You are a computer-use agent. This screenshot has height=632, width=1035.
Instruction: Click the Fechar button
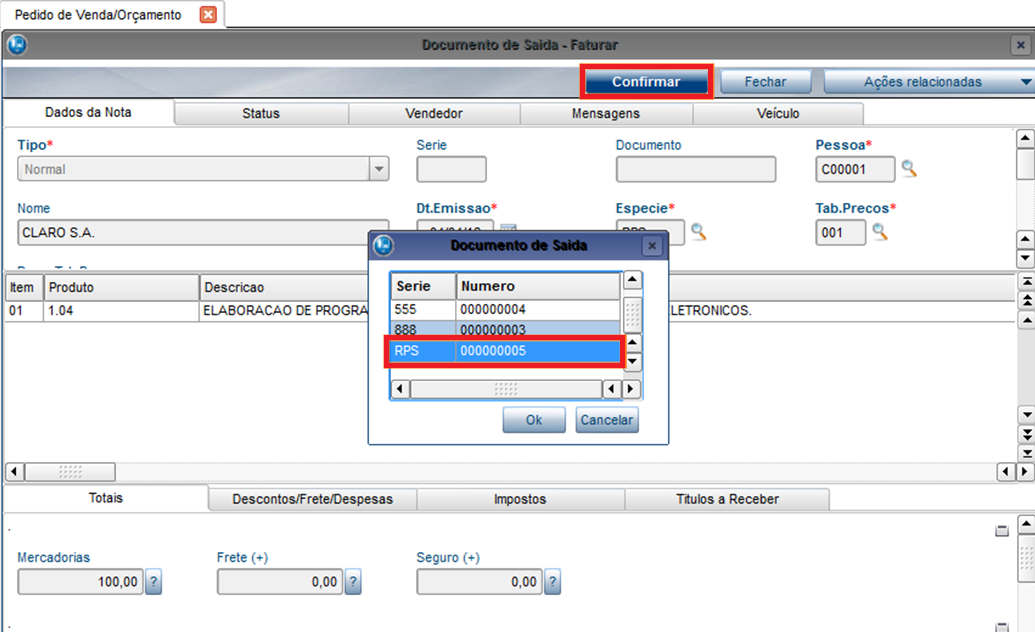click(x=765, y=82)
